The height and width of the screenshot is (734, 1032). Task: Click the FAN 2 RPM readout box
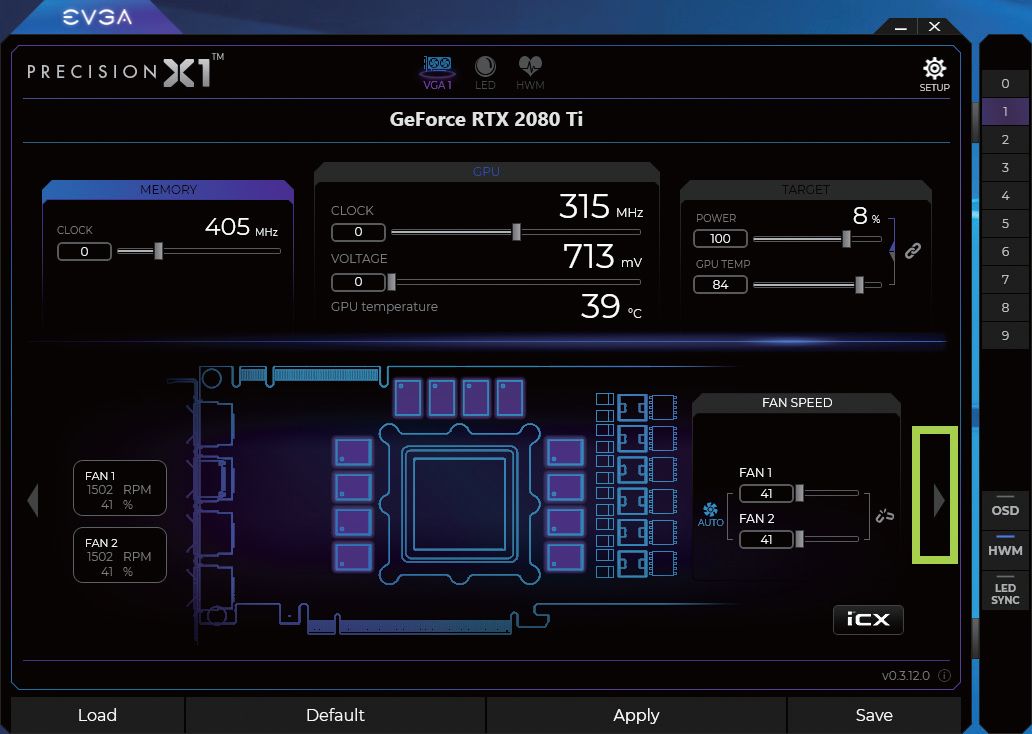pyautogui.click(x=120, y=555)
